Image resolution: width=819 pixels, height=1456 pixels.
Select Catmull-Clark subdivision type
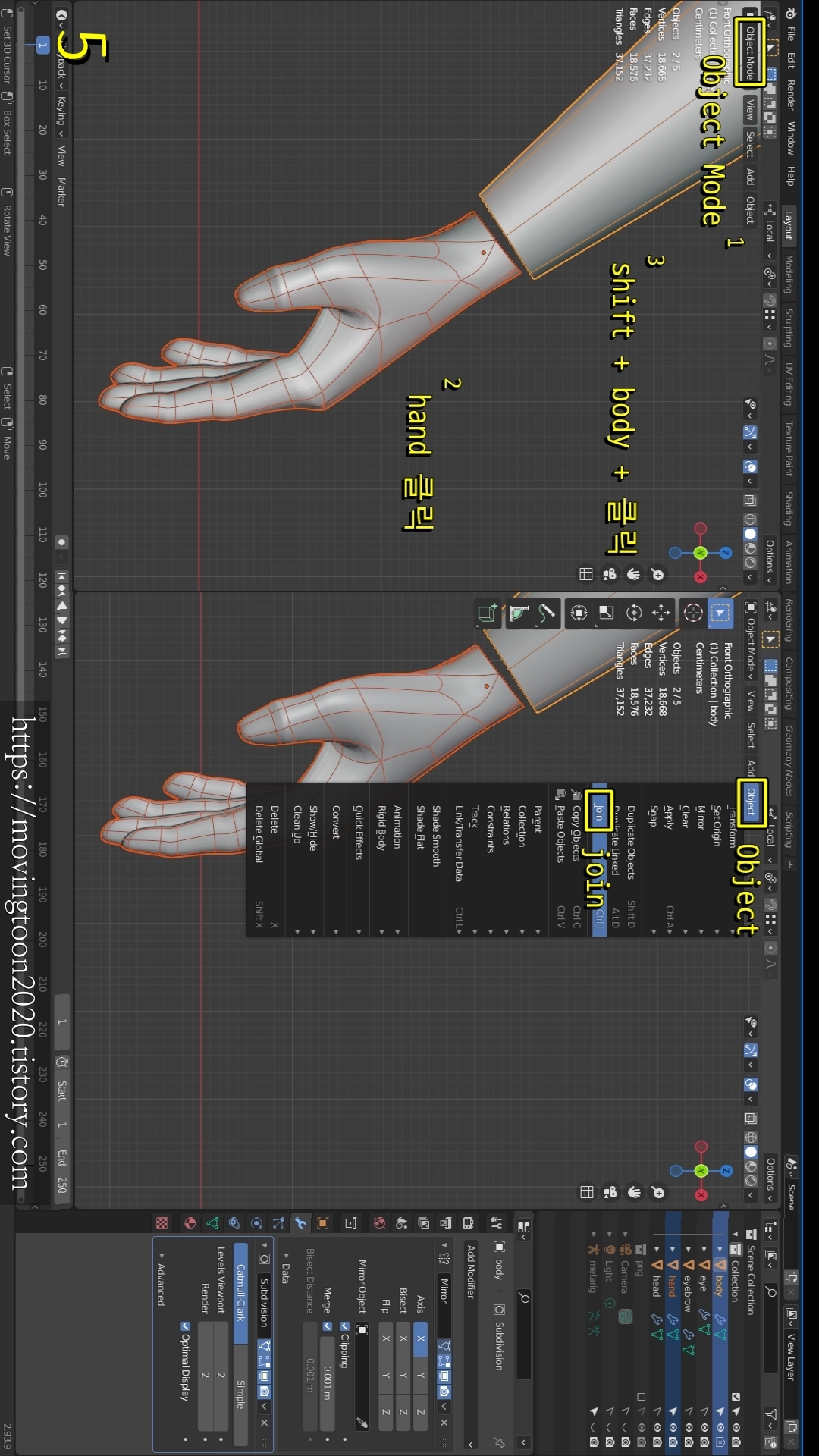coord(240,1293)
